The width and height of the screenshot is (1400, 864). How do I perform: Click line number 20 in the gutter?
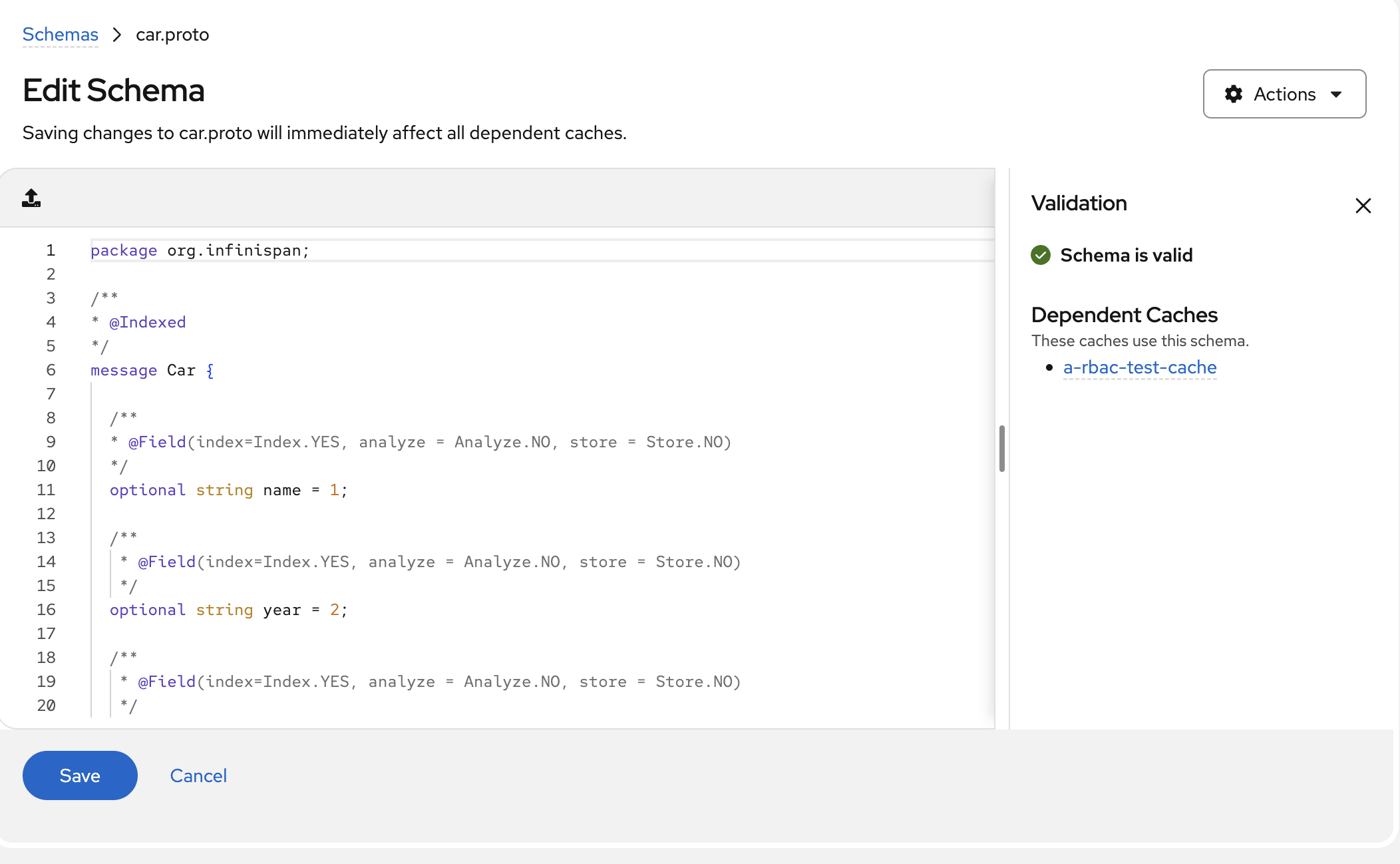coord(46,706)
